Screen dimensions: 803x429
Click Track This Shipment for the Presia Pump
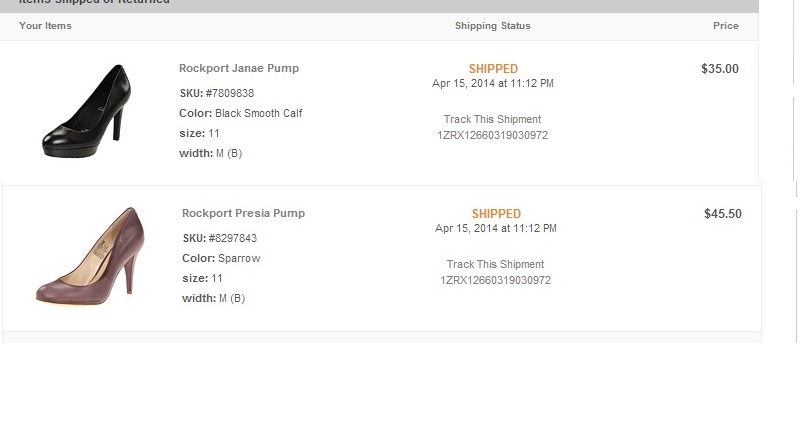(x=495, y=265)
